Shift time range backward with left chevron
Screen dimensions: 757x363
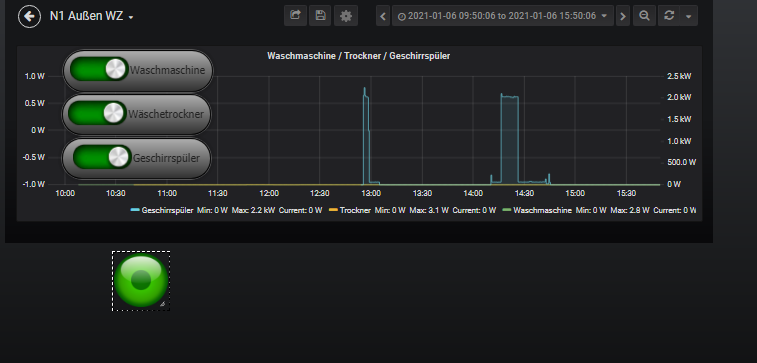pyautogui.click(x=383, y=16)
